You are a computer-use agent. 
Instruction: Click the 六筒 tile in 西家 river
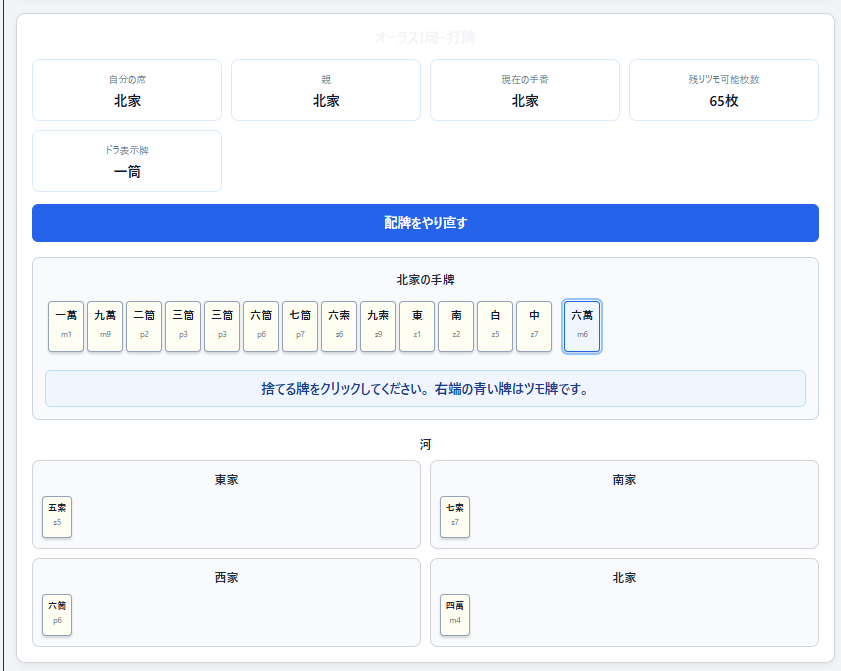pos(57,615)
